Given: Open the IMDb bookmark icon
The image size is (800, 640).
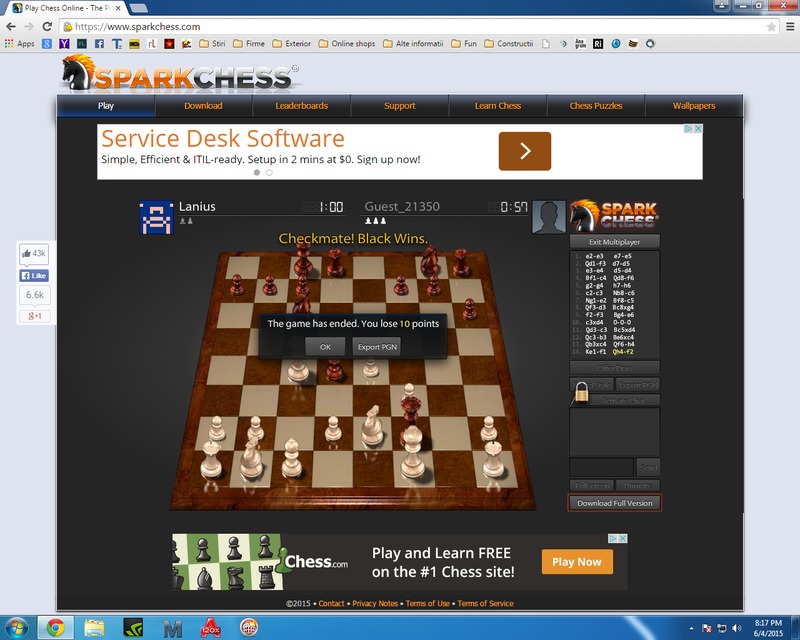Looking at the screenshot, I should pyautogui.click(x=134, y=44).
